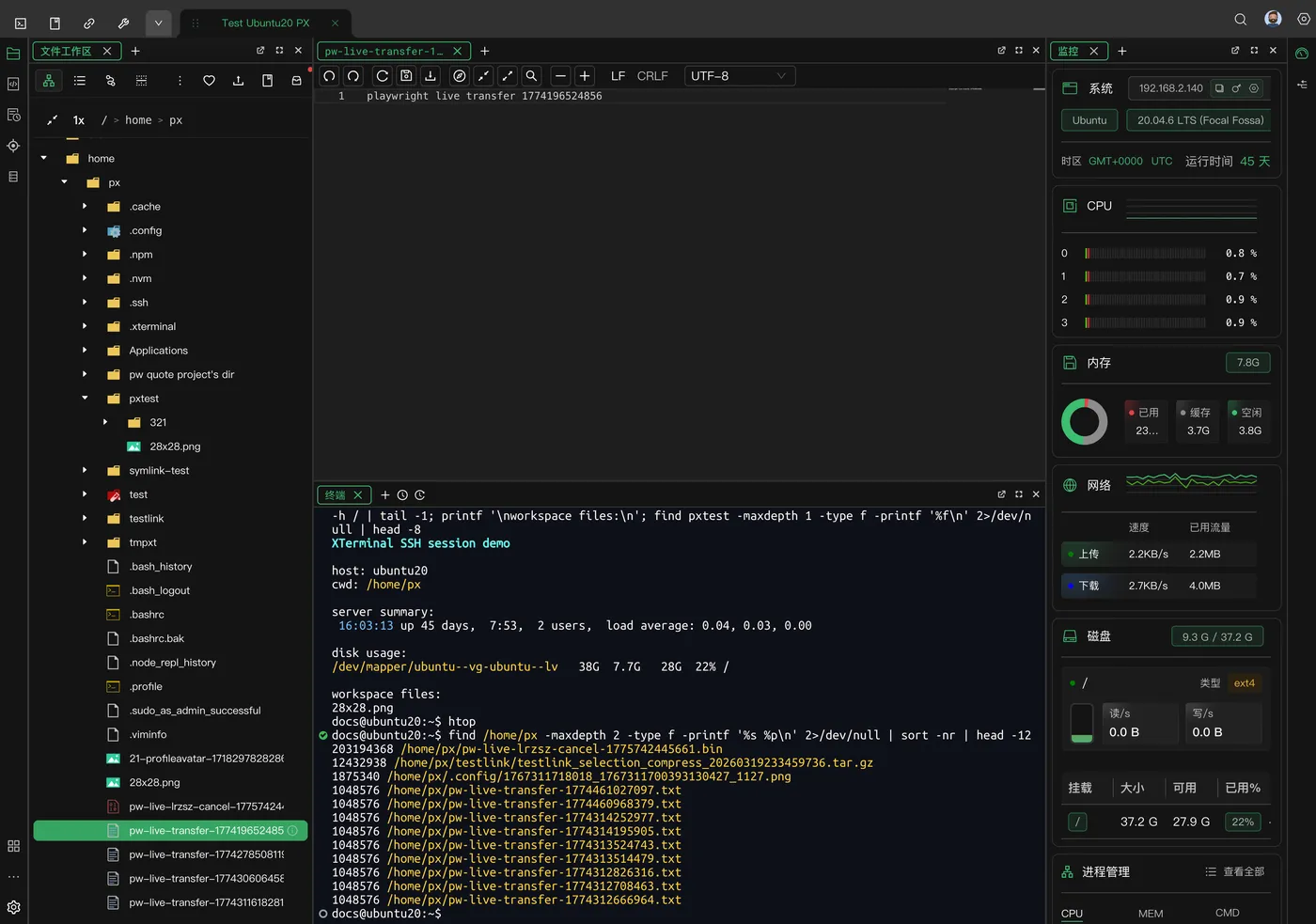1316x924 pixels.
Task: Expand the 321 folder
Action: point(105,423)
